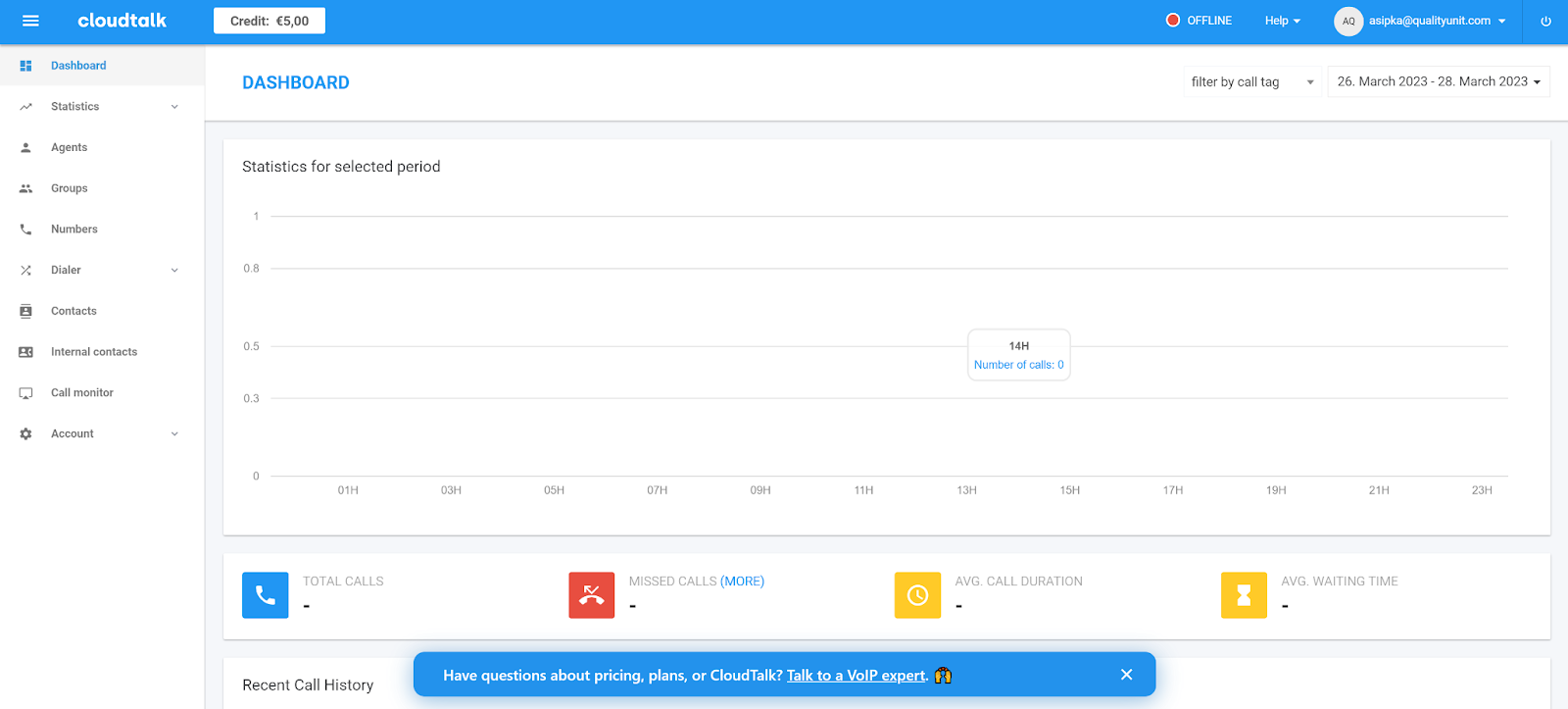Image resolution: width=1568 pixels, height=709 pixels.
Task: Click the hourglass Avg. Waiting Time icon
Action: point(1244,595)
